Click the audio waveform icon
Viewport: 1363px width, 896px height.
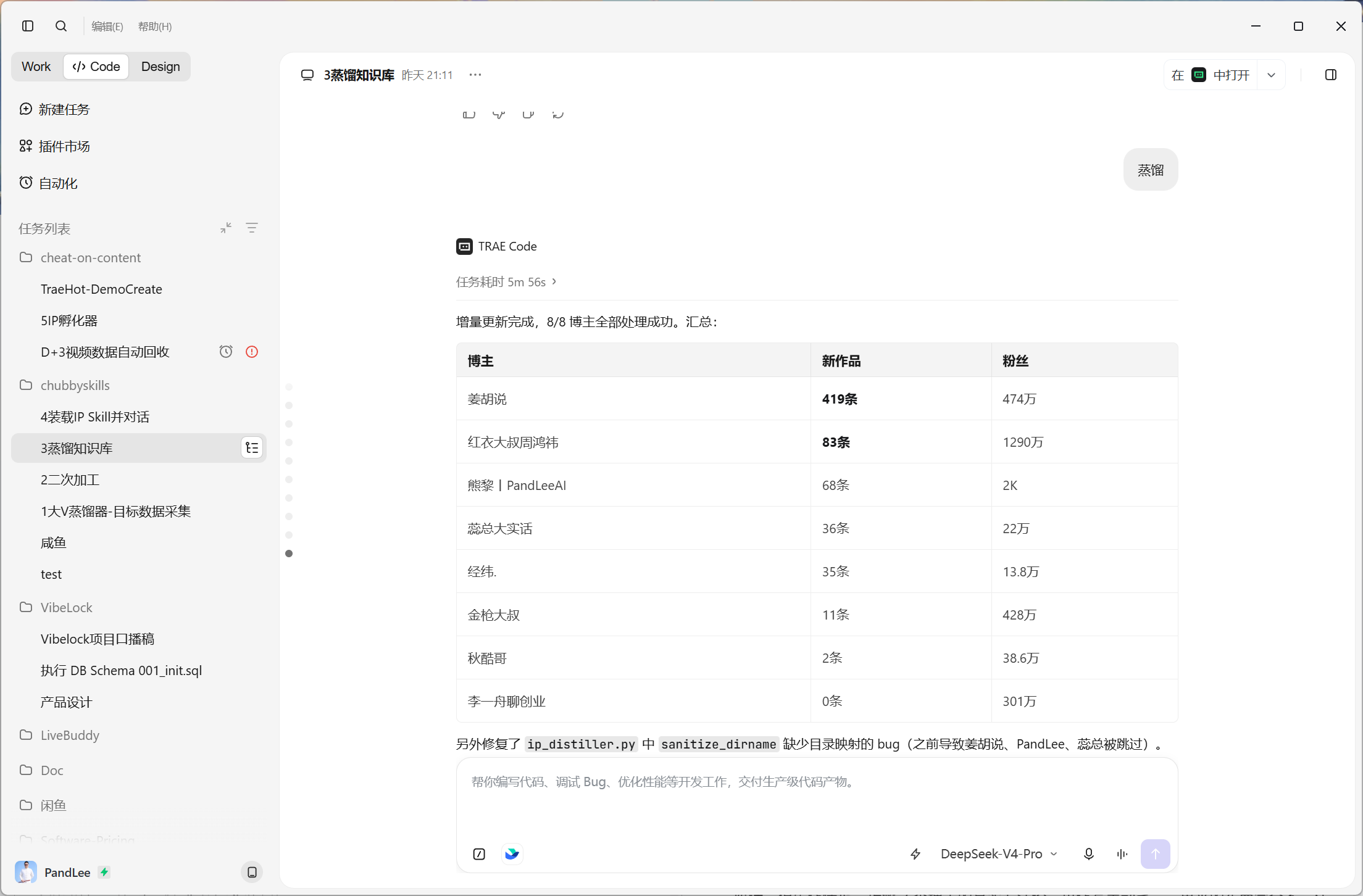click(1122, 854)
